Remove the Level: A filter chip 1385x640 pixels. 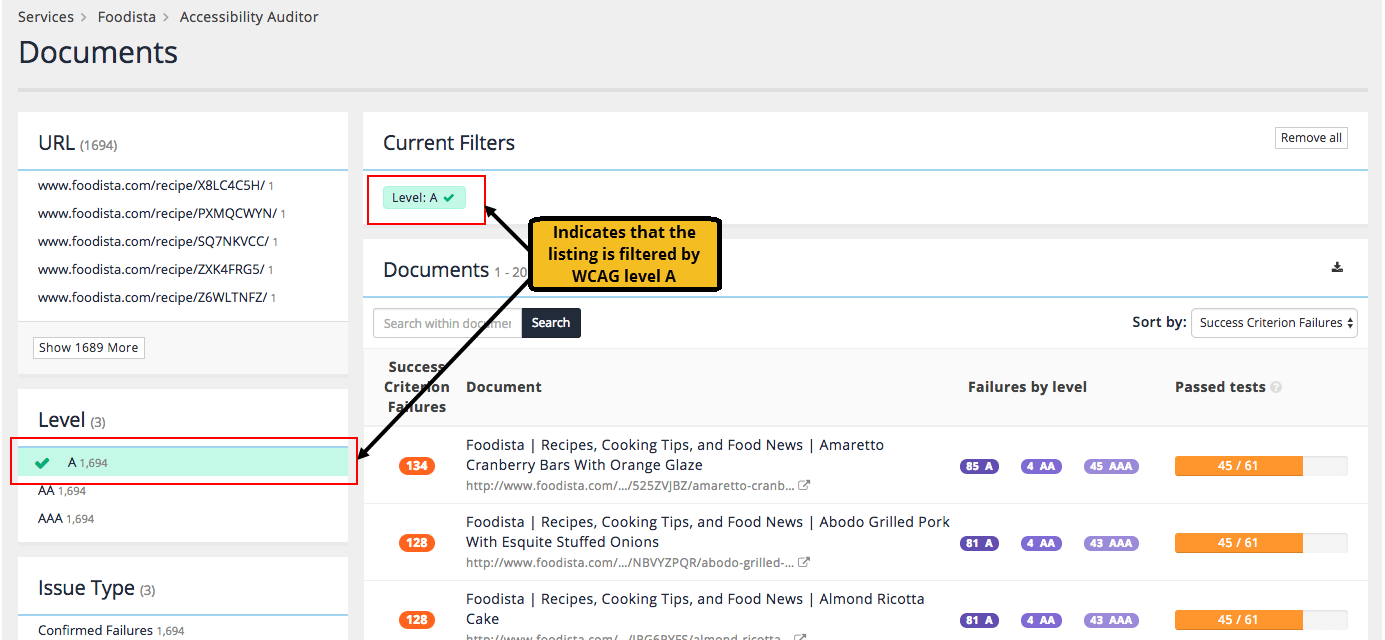click(424, 198)
